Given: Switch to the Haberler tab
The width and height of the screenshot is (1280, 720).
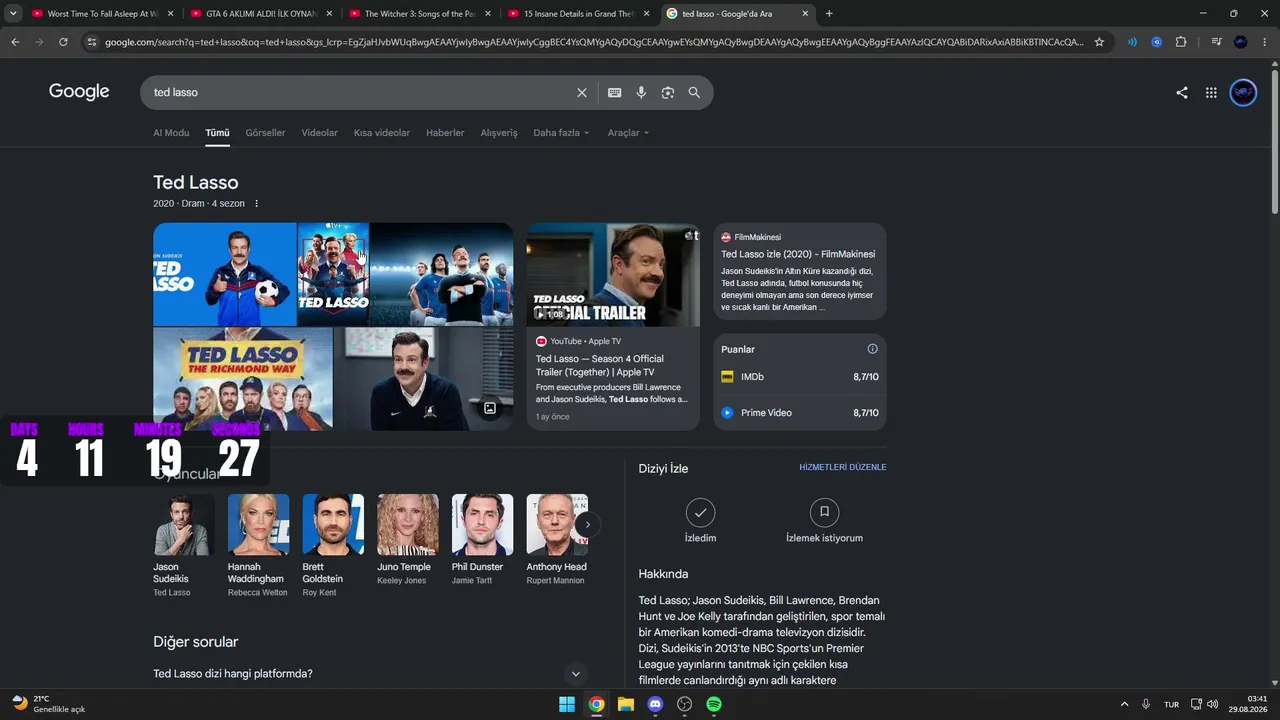Looking at the screenshot, I should click(x=445, y=133).
